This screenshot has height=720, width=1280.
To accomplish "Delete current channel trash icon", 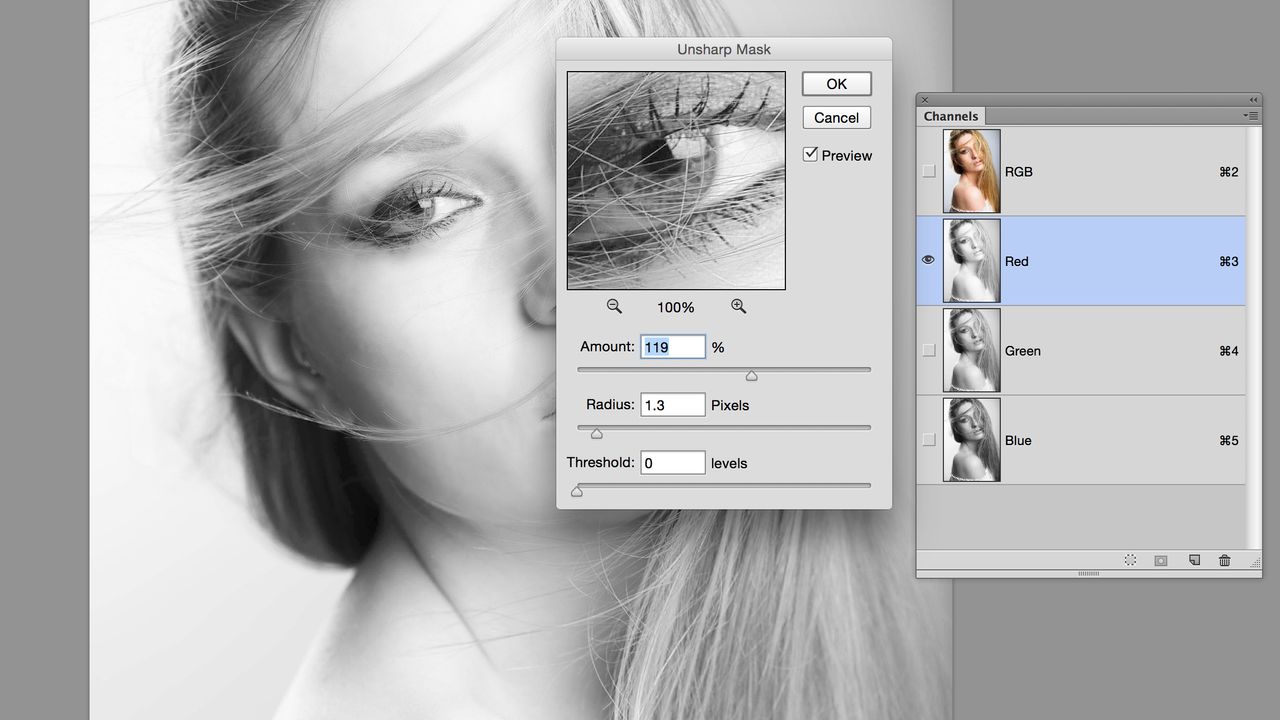I will [1225, 561].
